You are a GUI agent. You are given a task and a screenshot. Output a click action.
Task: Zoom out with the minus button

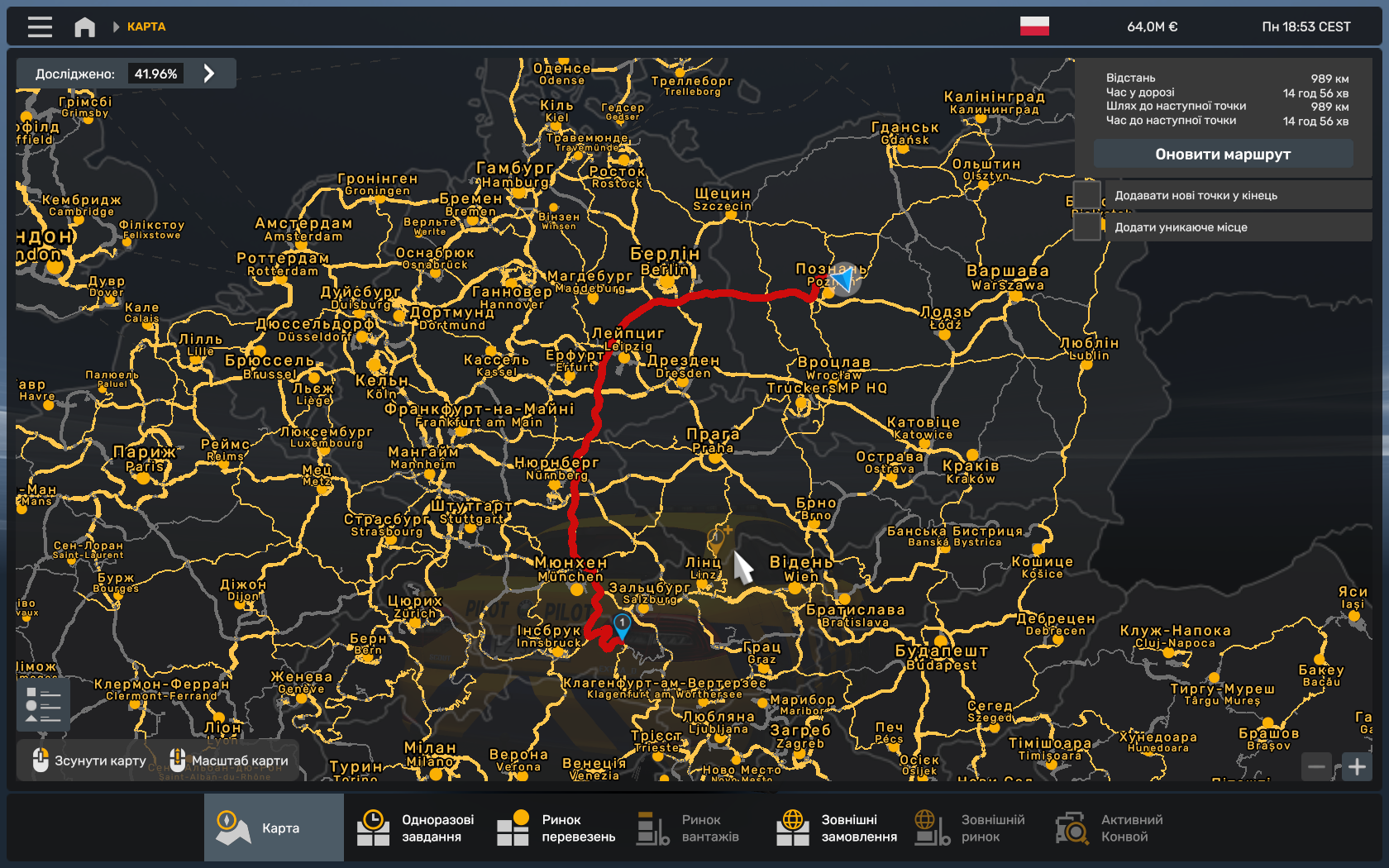click(x=1316, y=767)
